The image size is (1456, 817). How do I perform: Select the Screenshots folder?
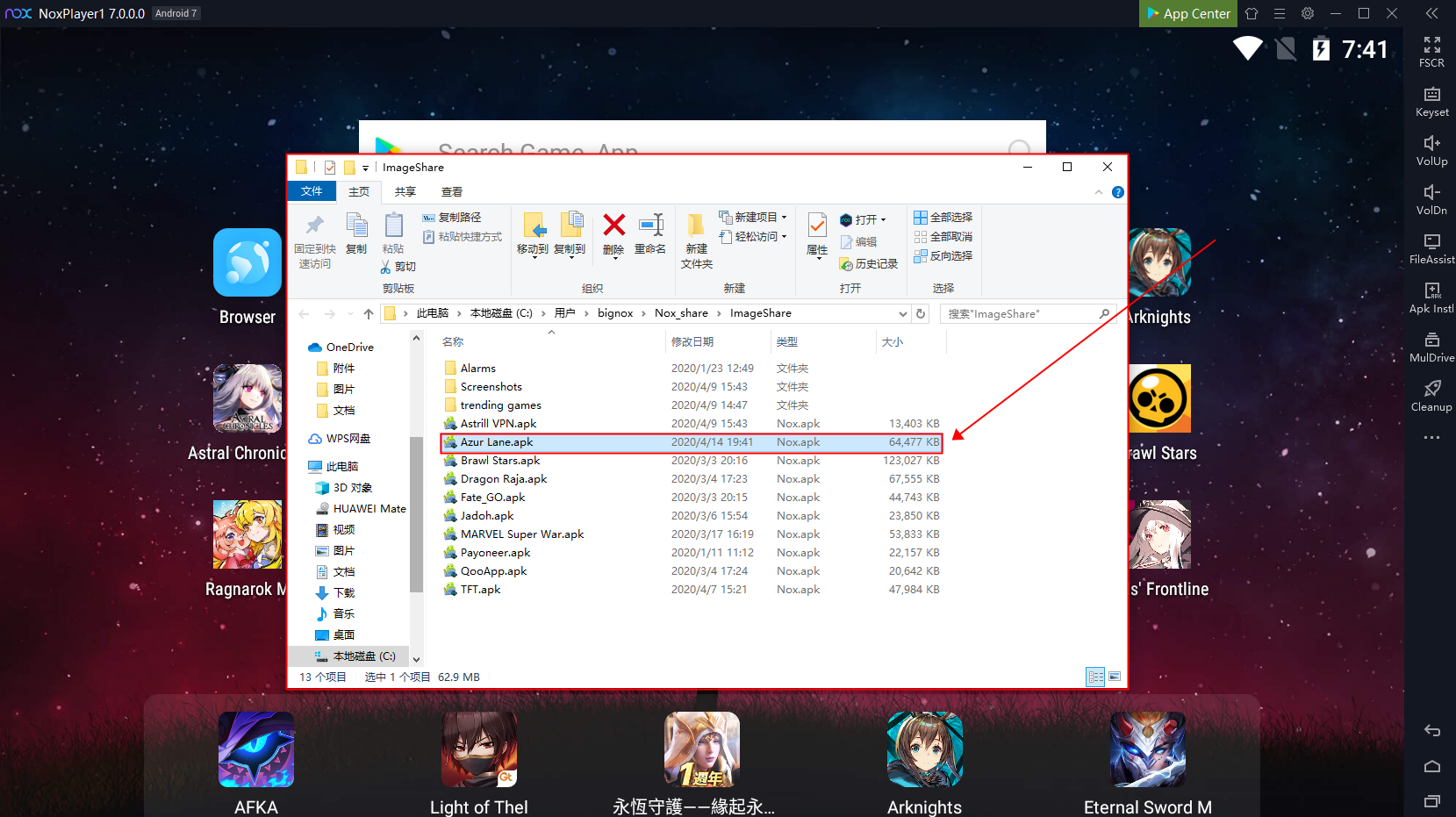(x=491, y=387)
